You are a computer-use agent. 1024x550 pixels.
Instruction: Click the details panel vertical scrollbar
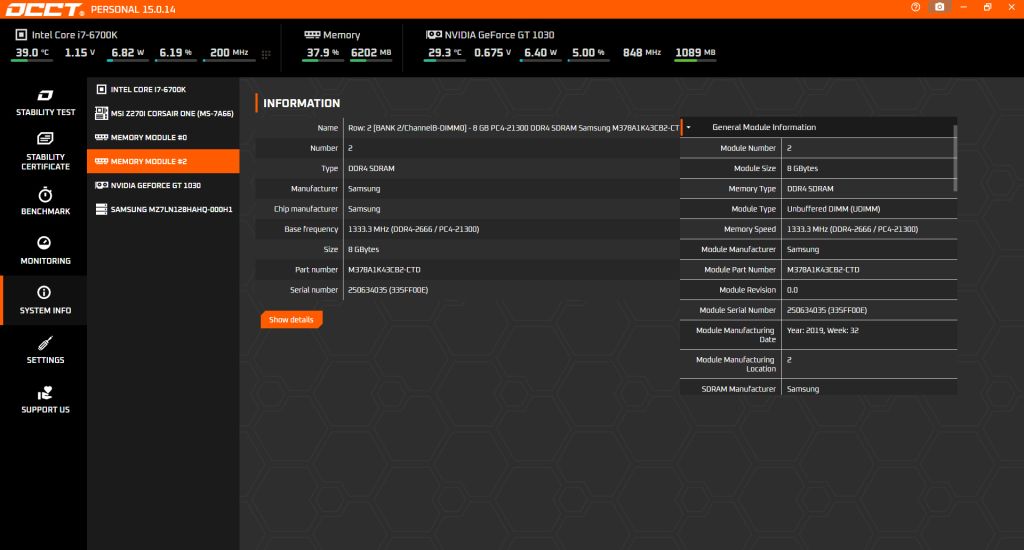pos(955,159)
